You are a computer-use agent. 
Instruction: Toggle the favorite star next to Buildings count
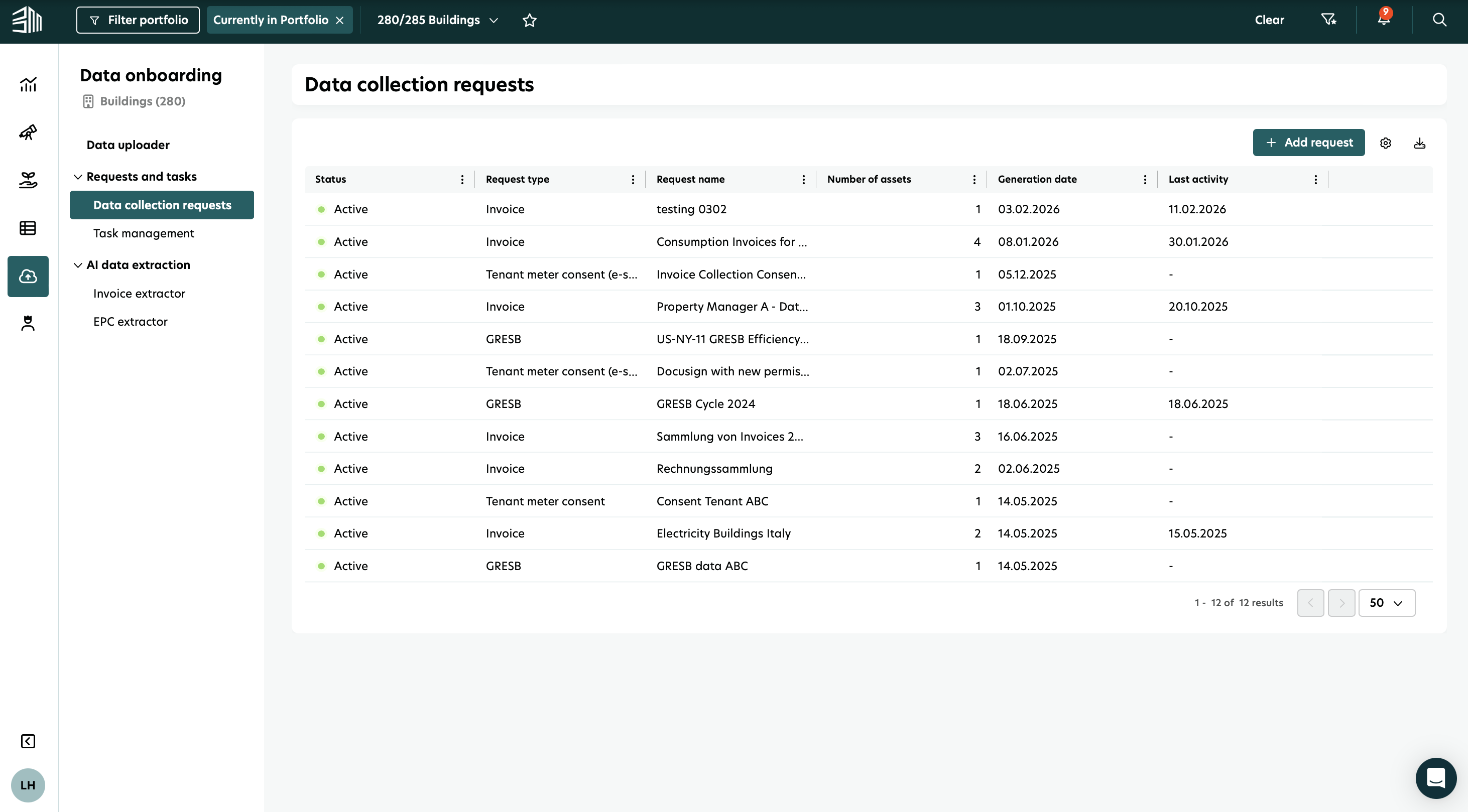(530, 20)
